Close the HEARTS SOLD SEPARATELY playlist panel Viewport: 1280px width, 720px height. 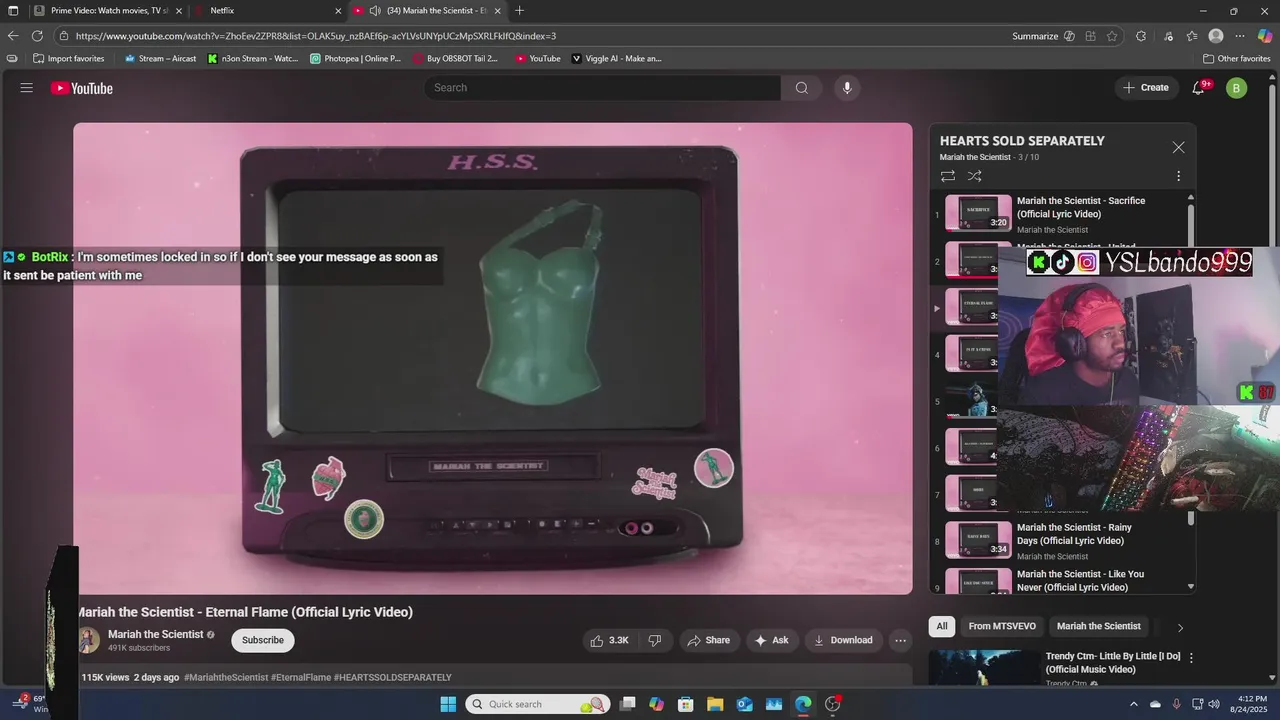pos(1178,147)
